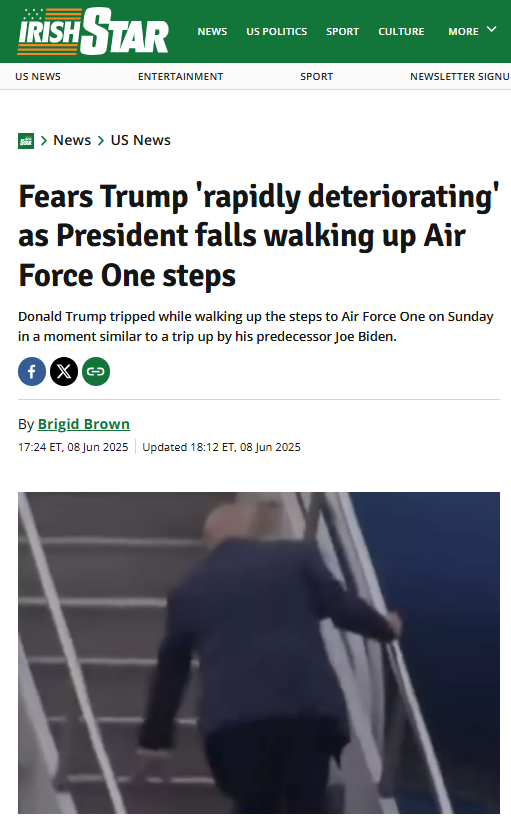The image size is (511, 824).
Task: Click the breadcrumb home Irish Star icon
Action: pos(26,141)
